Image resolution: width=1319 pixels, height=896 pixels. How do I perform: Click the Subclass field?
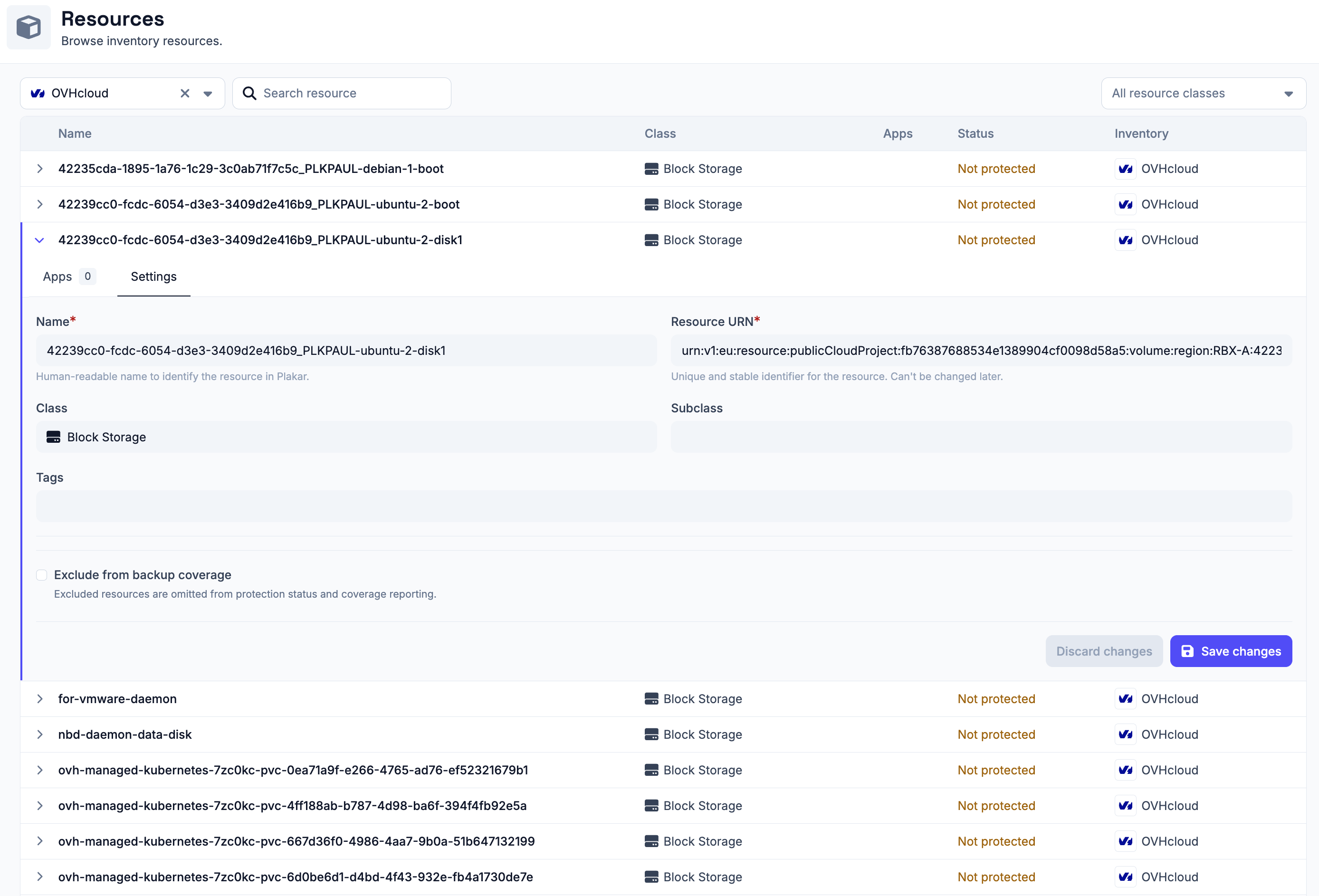pyautogui.click(x=981, y=437)
